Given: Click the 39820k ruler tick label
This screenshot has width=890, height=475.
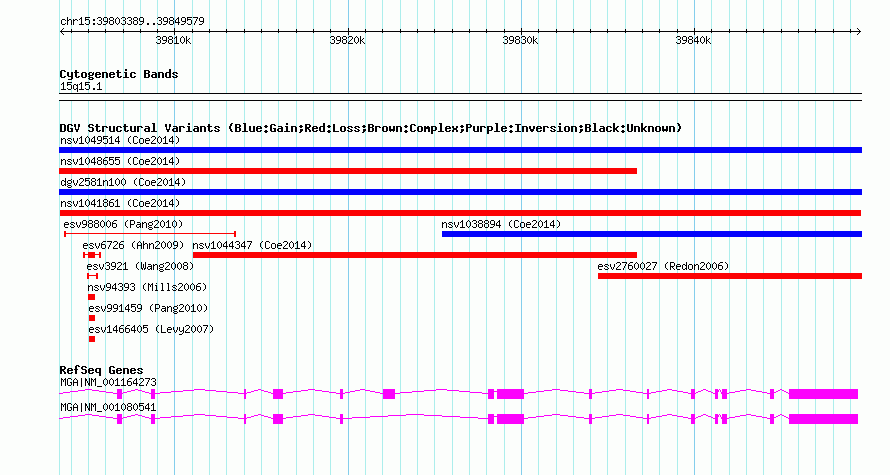Looking at the screenshot, I should pyautogui.click(x=347, y=40).
